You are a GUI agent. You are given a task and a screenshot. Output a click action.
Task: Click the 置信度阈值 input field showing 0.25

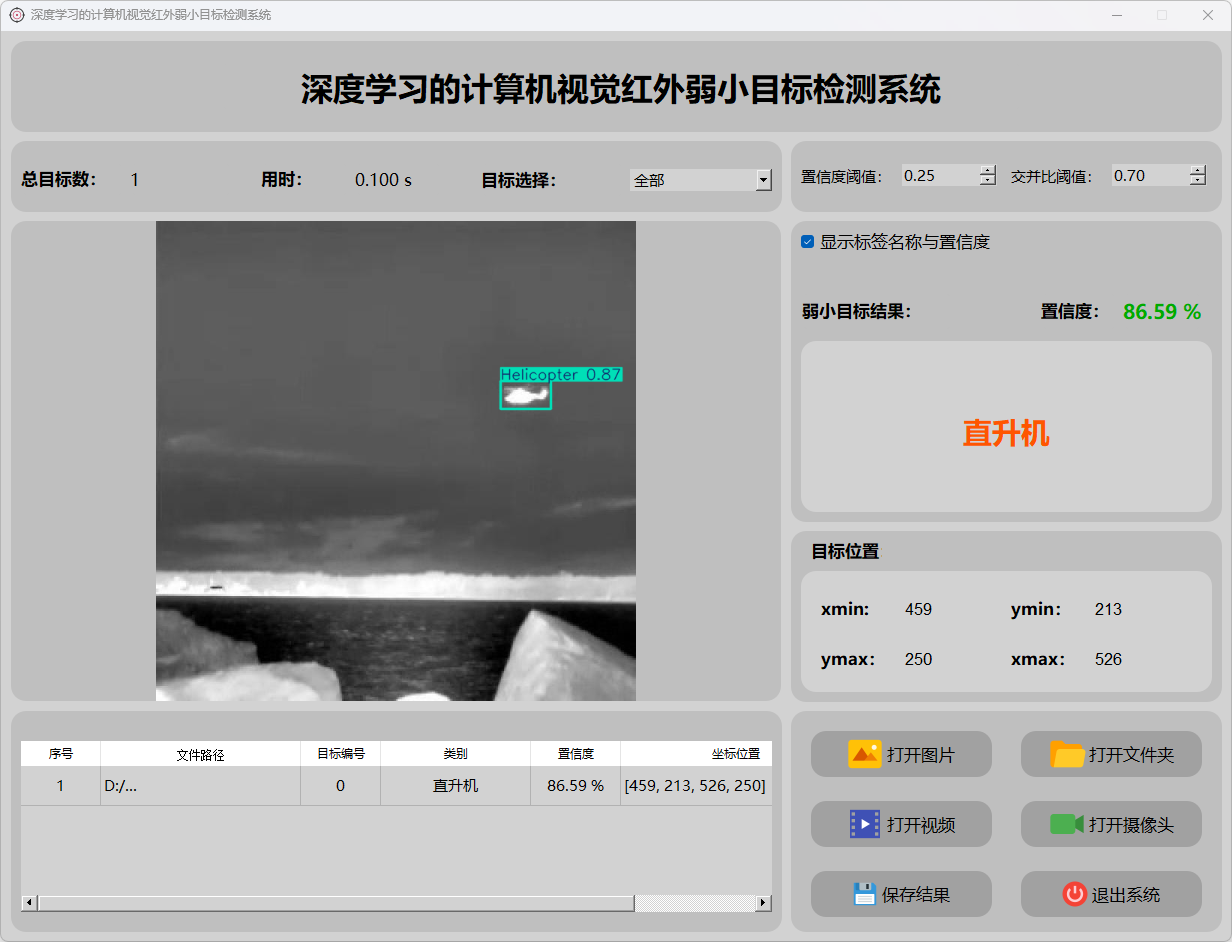click(938, 176)
